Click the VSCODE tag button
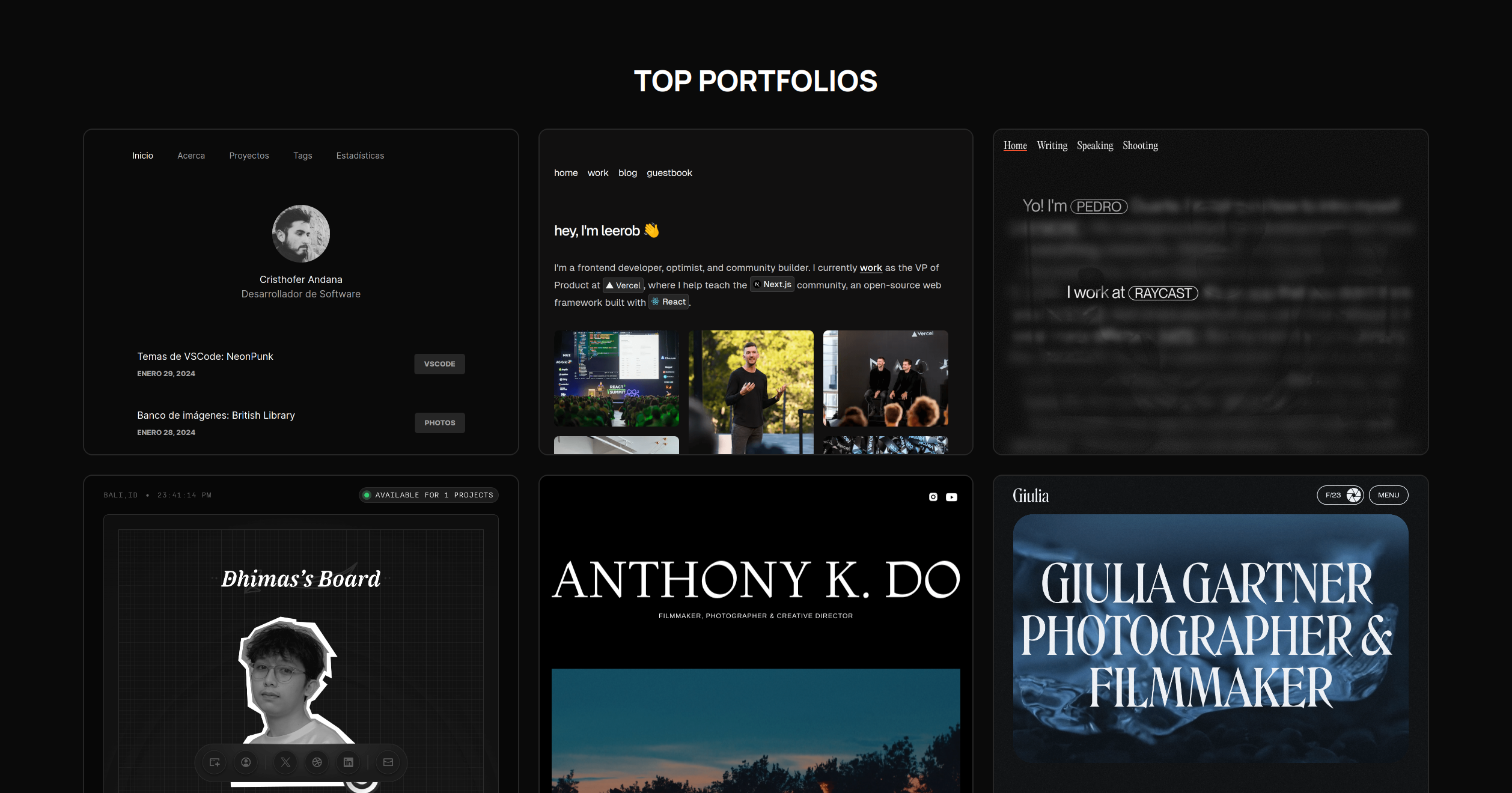This screenshot has height=793, width=1512. (x=439, y=364)
